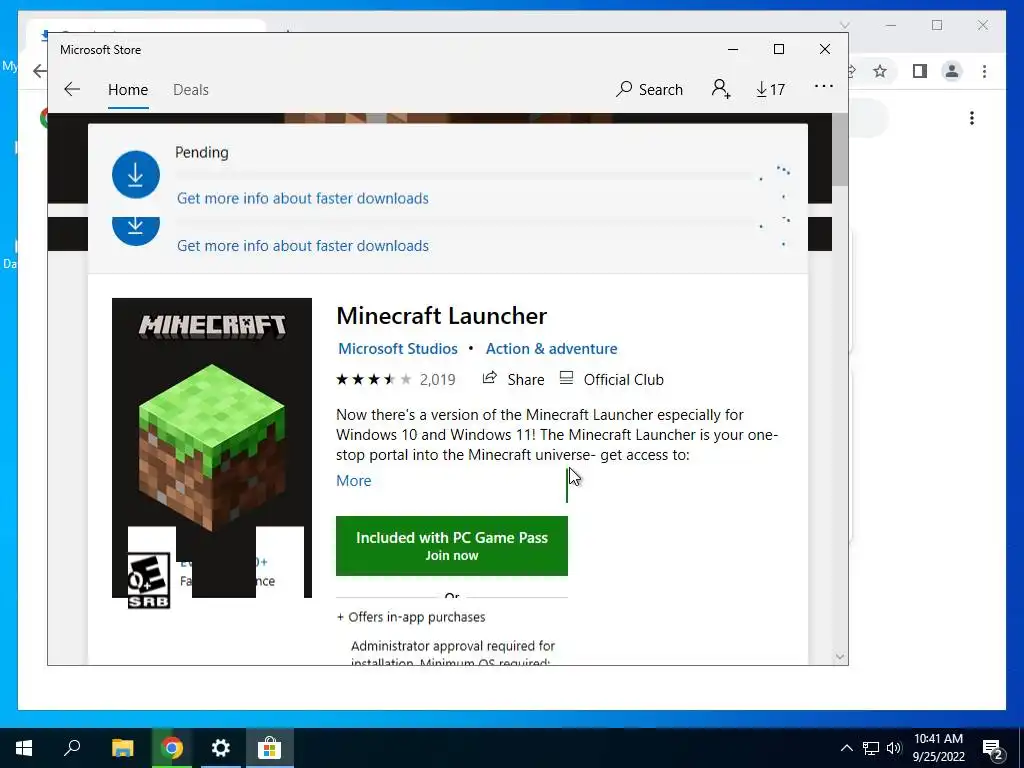1024x768 pixels.
Task: Toggle Chrome's side panel icon
Action: click(920, 71)
